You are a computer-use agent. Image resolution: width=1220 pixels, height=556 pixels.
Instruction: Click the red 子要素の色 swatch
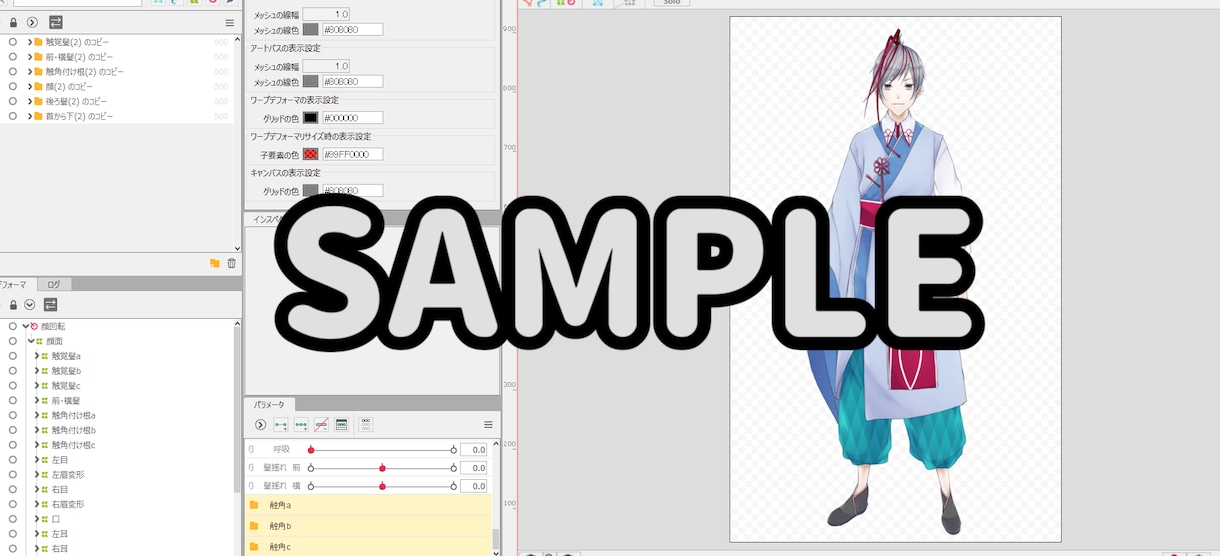[310, 154]
